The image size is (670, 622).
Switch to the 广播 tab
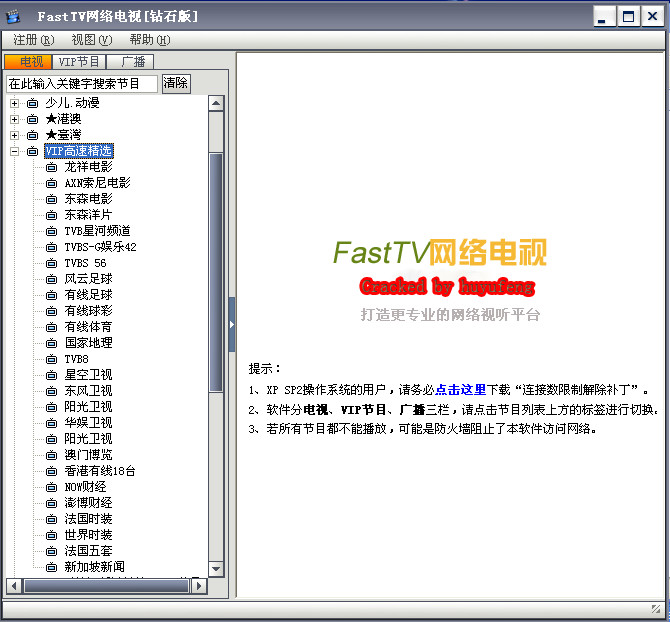[x=130, y=62]
